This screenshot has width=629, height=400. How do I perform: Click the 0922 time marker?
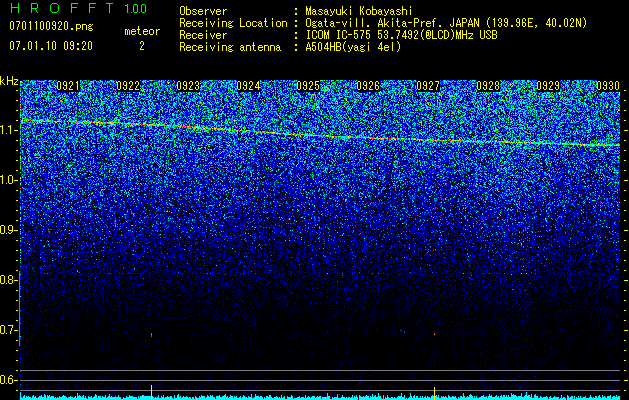coord(128,86)
